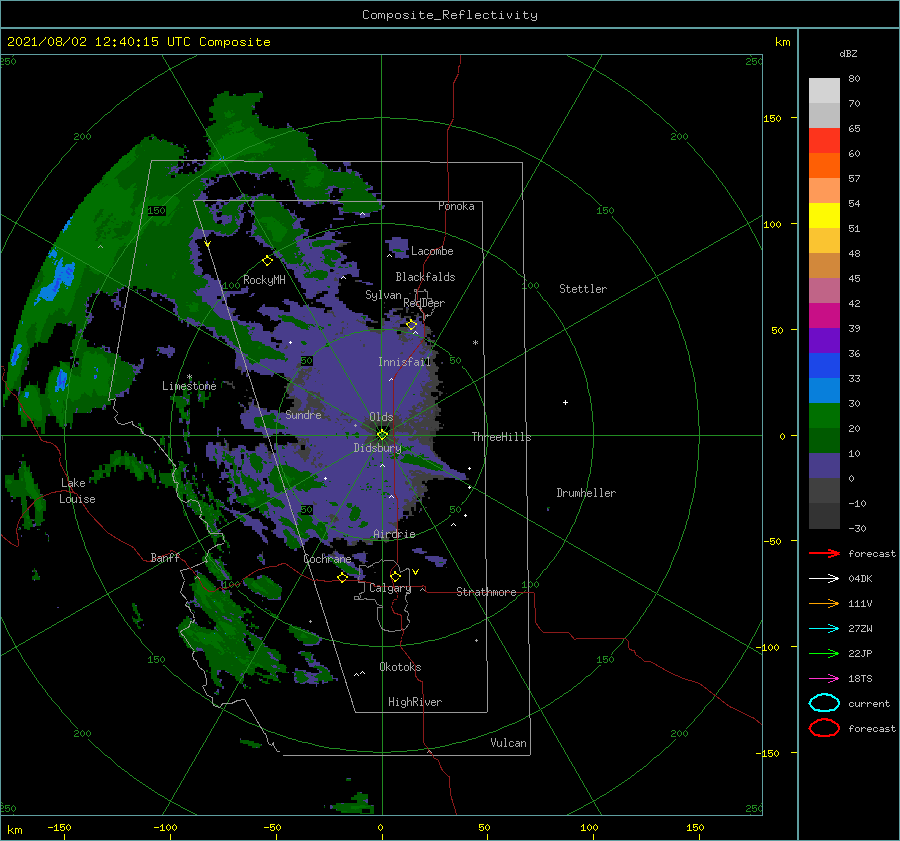
Task: Click the Limestone label
Action: coord(189,386)
